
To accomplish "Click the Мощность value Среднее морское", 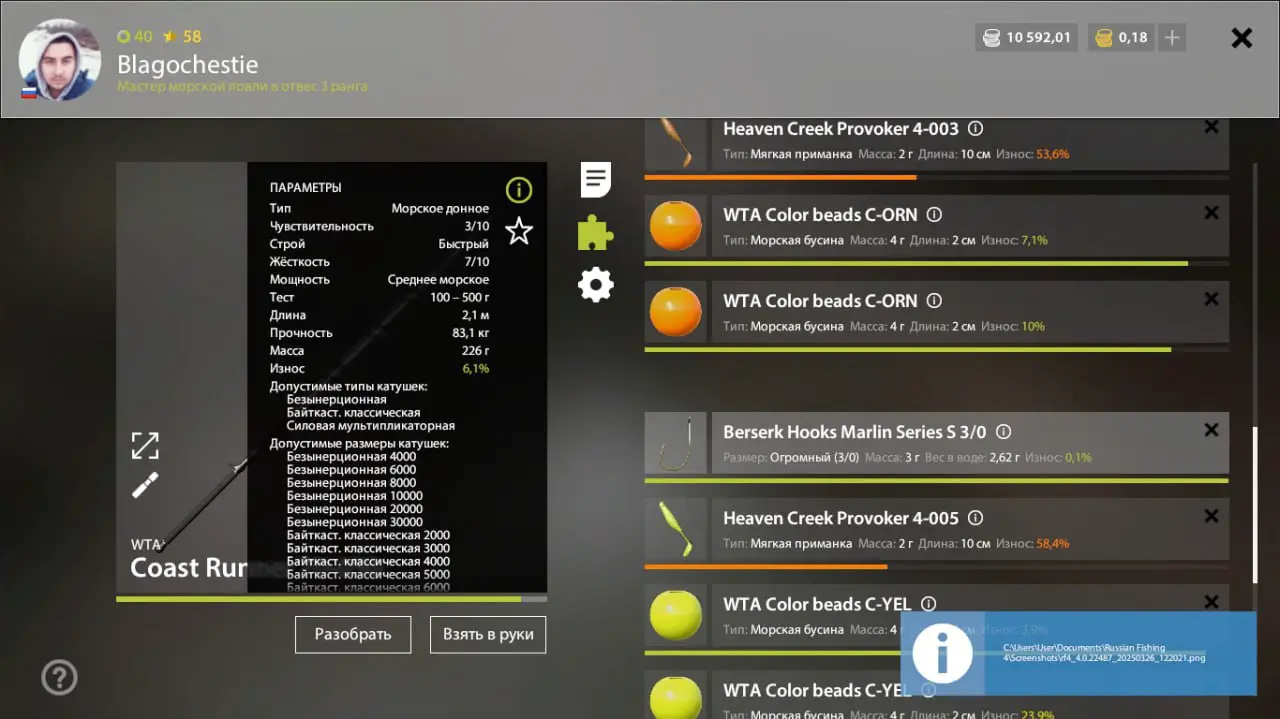I will pos(438,280).
